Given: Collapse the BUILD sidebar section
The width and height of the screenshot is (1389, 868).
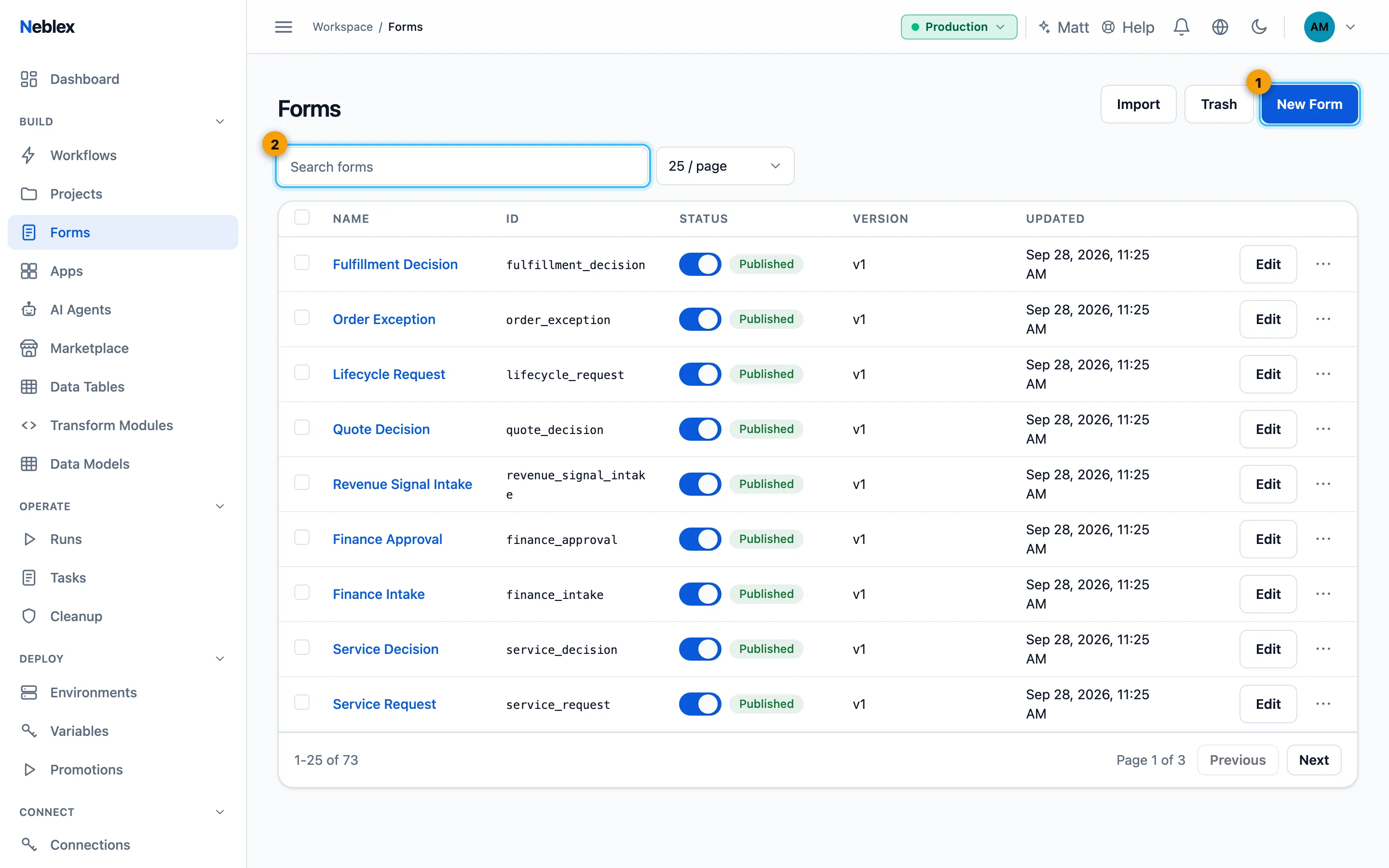Looking at the screenshot, I should (220, 122).
